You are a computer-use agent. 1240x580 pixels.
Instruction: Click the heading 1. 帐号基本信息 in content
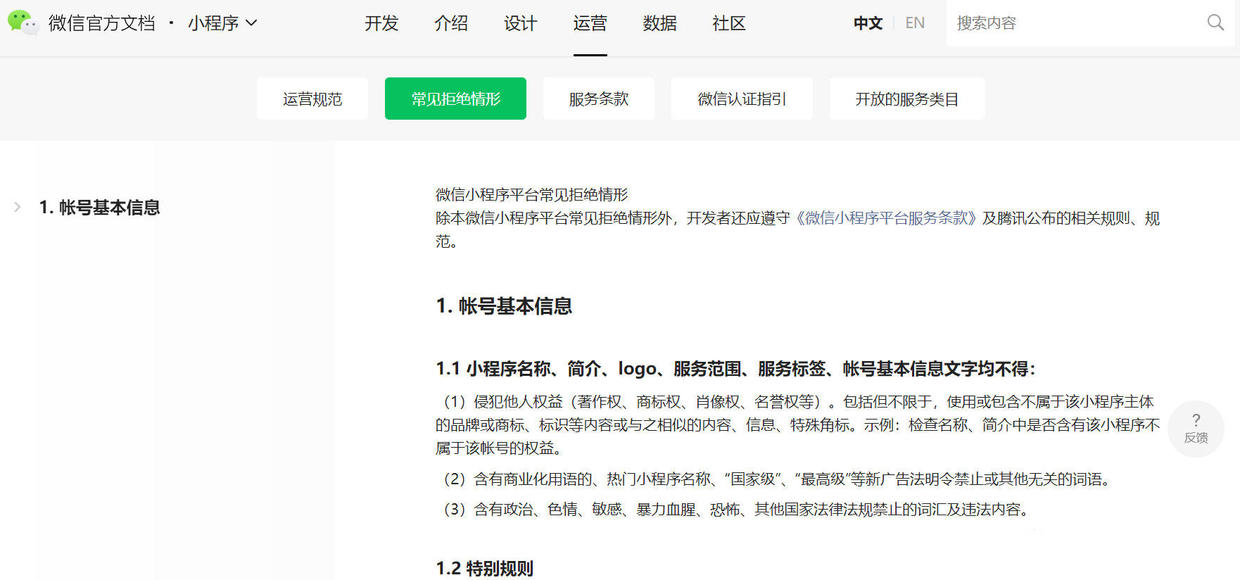(x=504, y=306)
